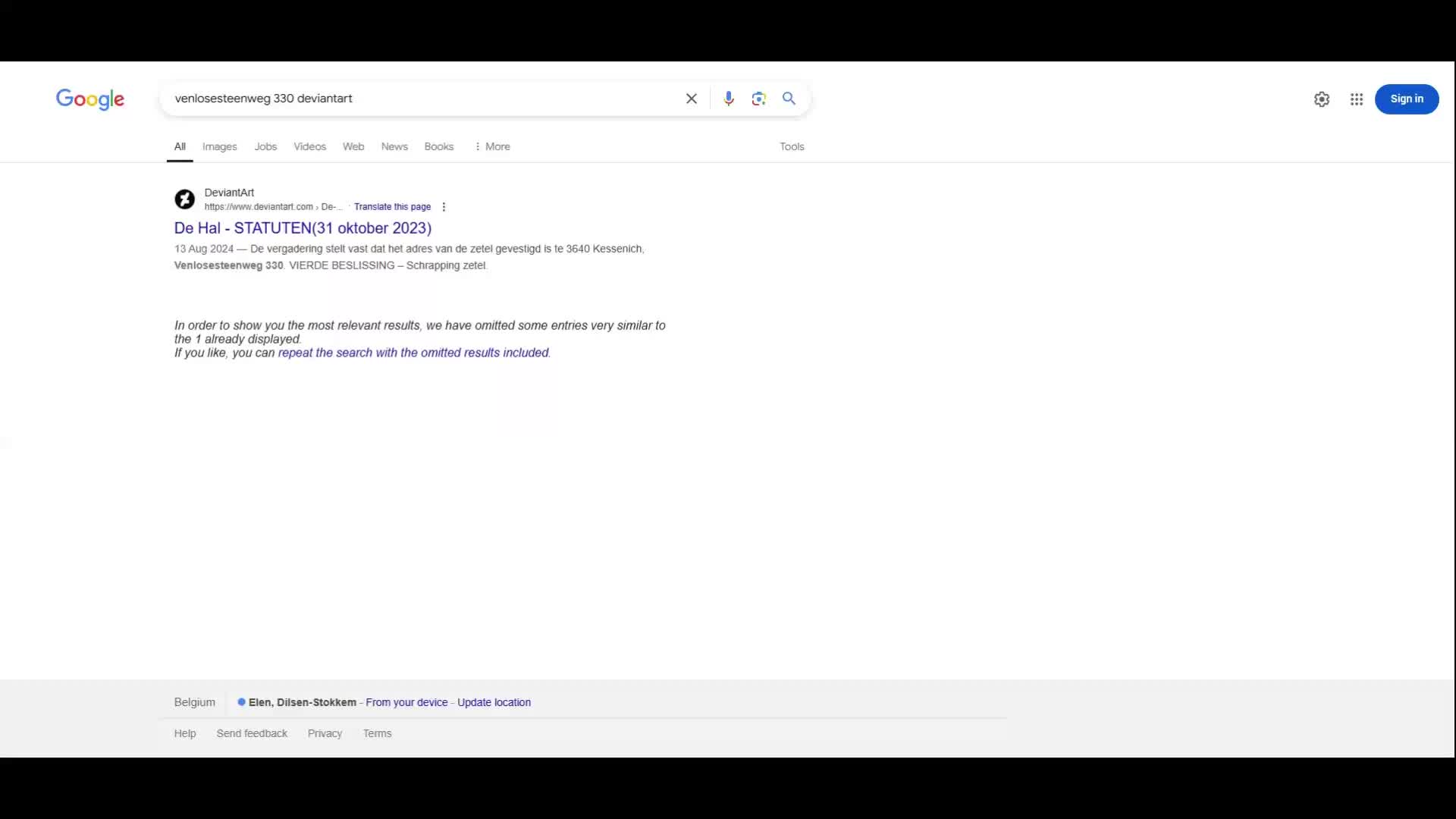Click the Google logo
Screen dimensions: 1456x819
[x=90, y=99]
